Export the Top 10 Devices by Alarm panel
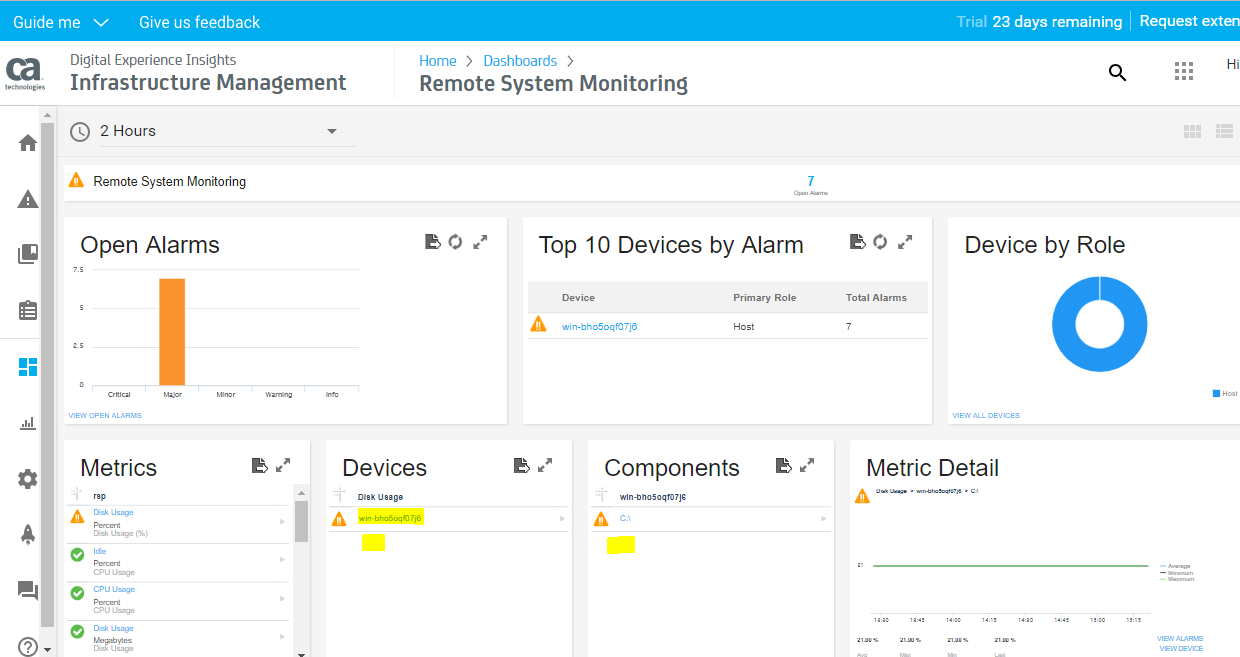 [x=857, y=242]
